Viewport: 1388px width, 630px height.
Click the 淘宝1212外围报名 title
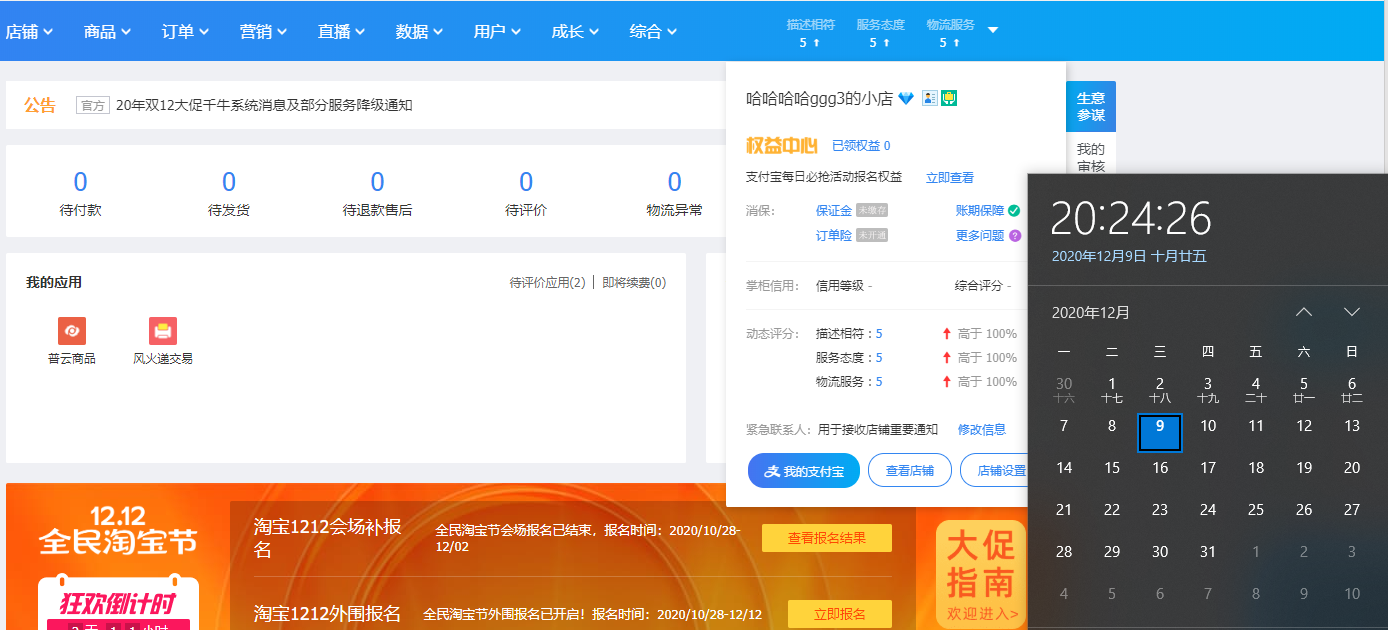tap(328, 613)
